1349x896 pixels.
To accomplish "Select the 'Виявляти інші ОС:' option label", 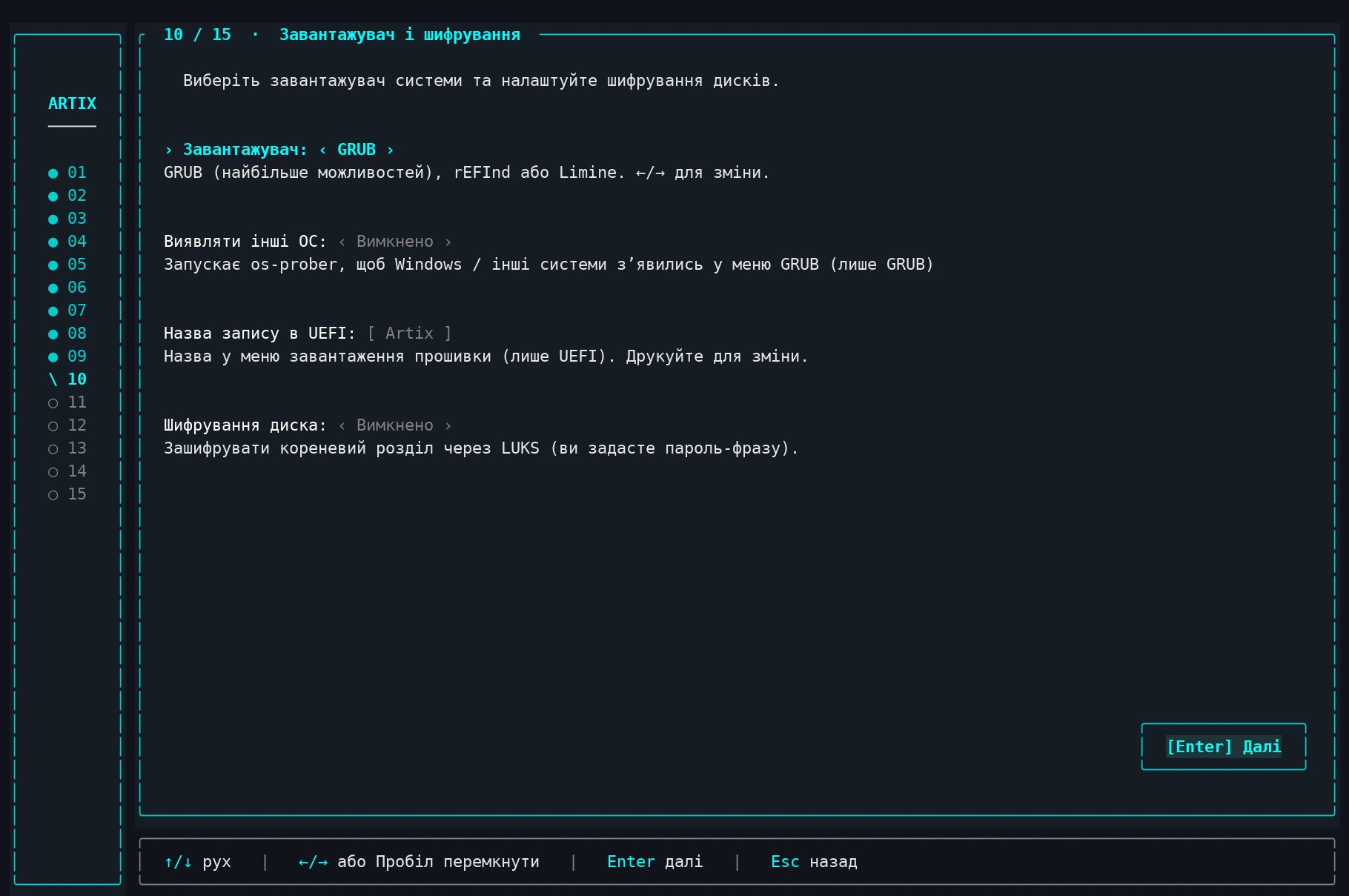I will coord(245,242).
